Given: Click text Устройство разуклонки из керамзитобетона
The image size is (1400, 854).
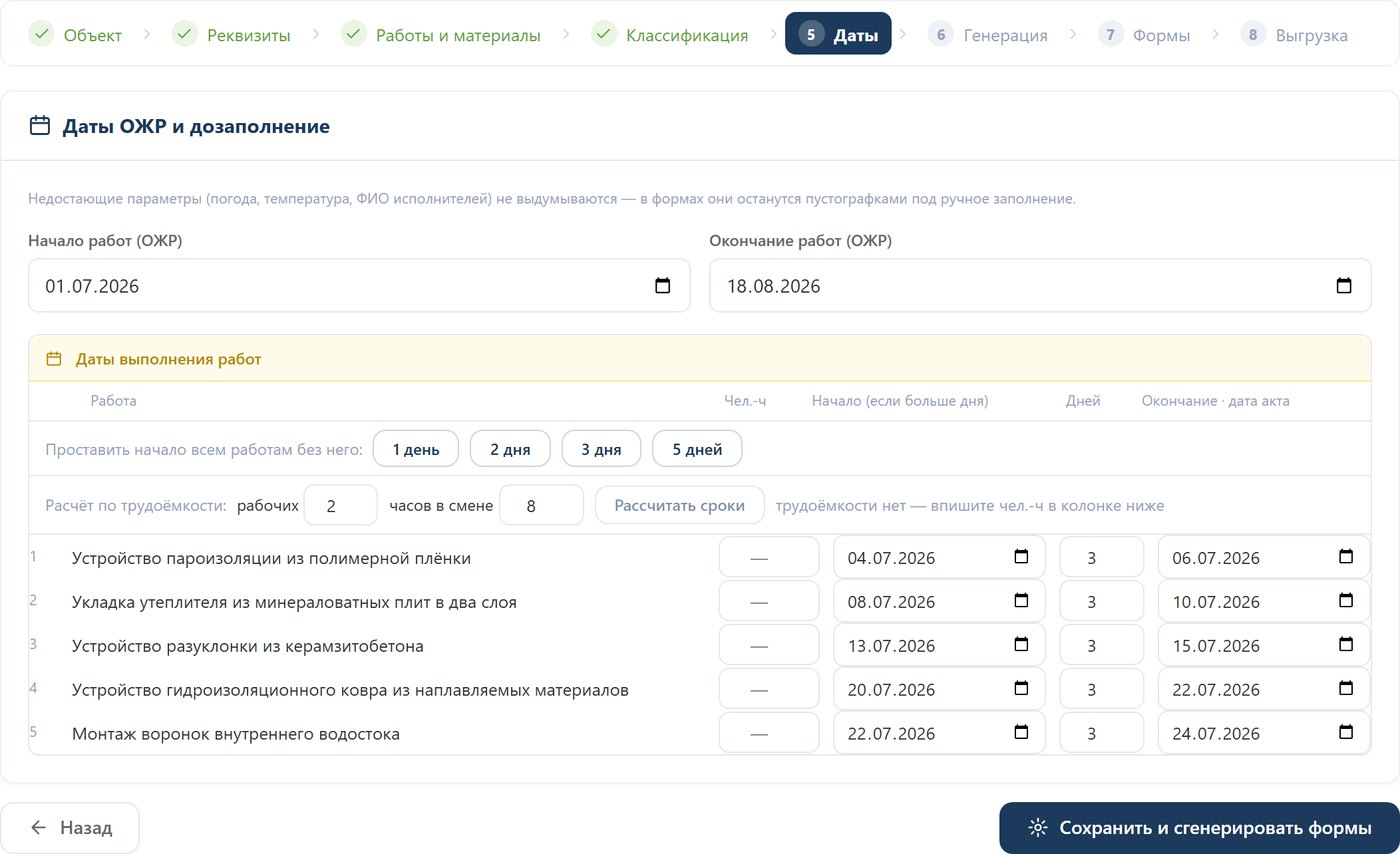Looking at the screenshot, I should click(x=248, y=646).
